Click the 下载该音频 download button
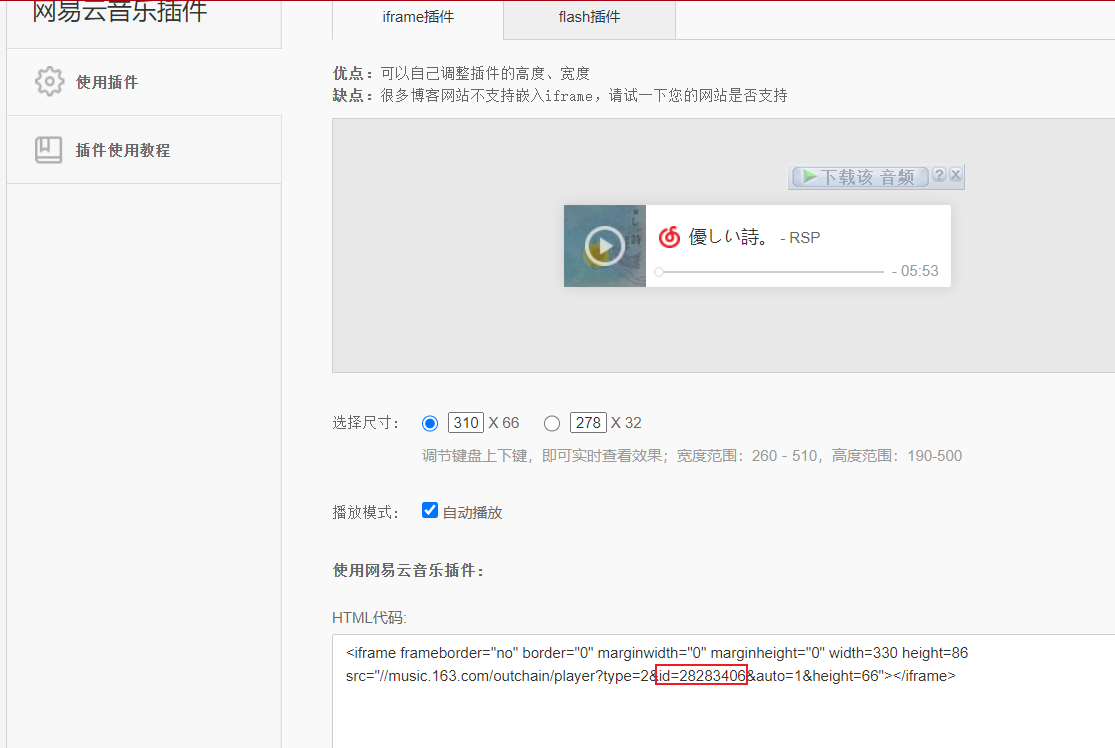Viewport: 1115px width, 748px height. click(x=860, y=177)
